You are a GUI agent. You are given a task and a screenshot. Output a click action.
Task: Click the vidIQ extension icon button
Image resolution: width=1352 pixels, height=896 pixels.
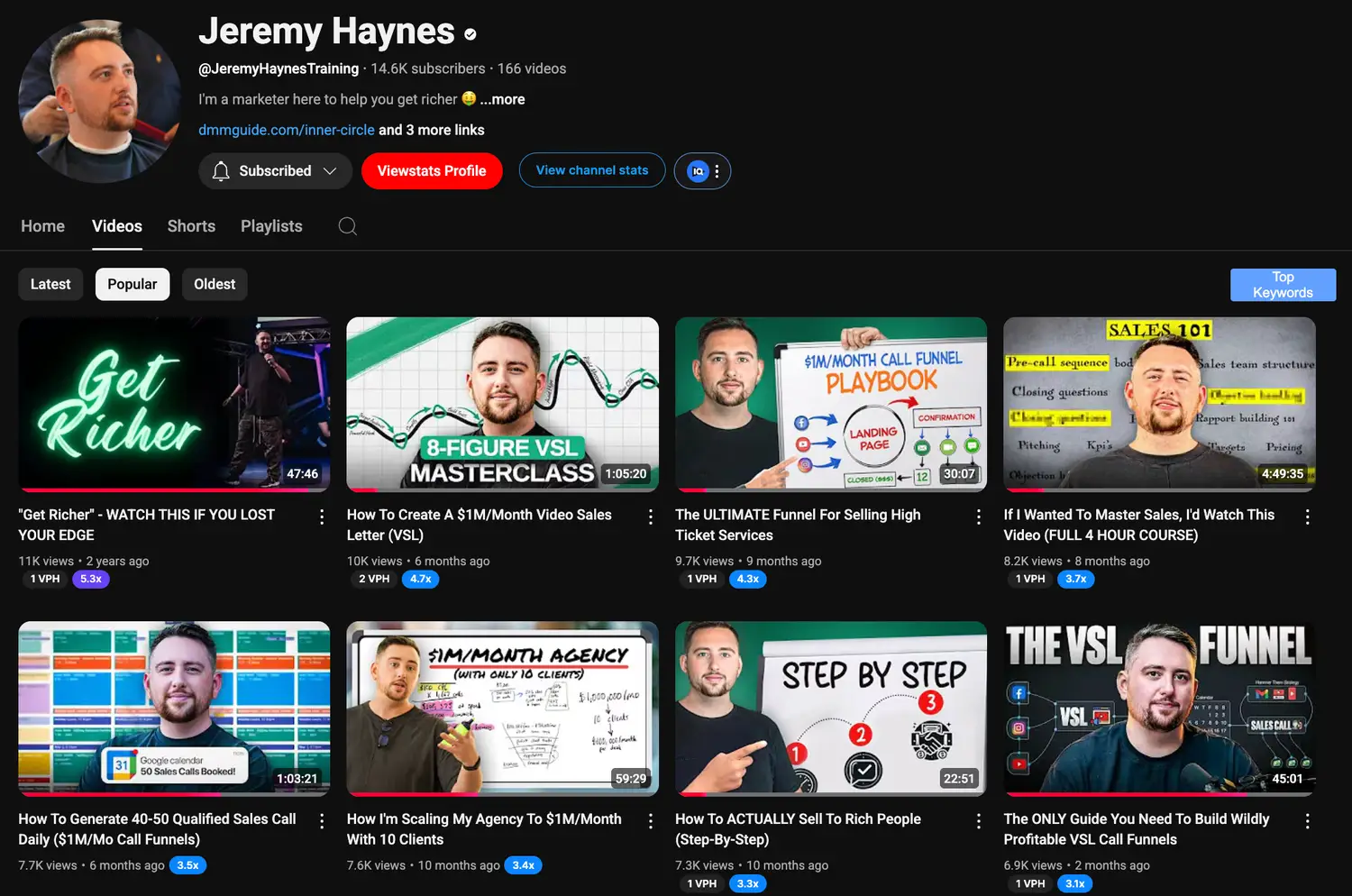tap(699, 171)
